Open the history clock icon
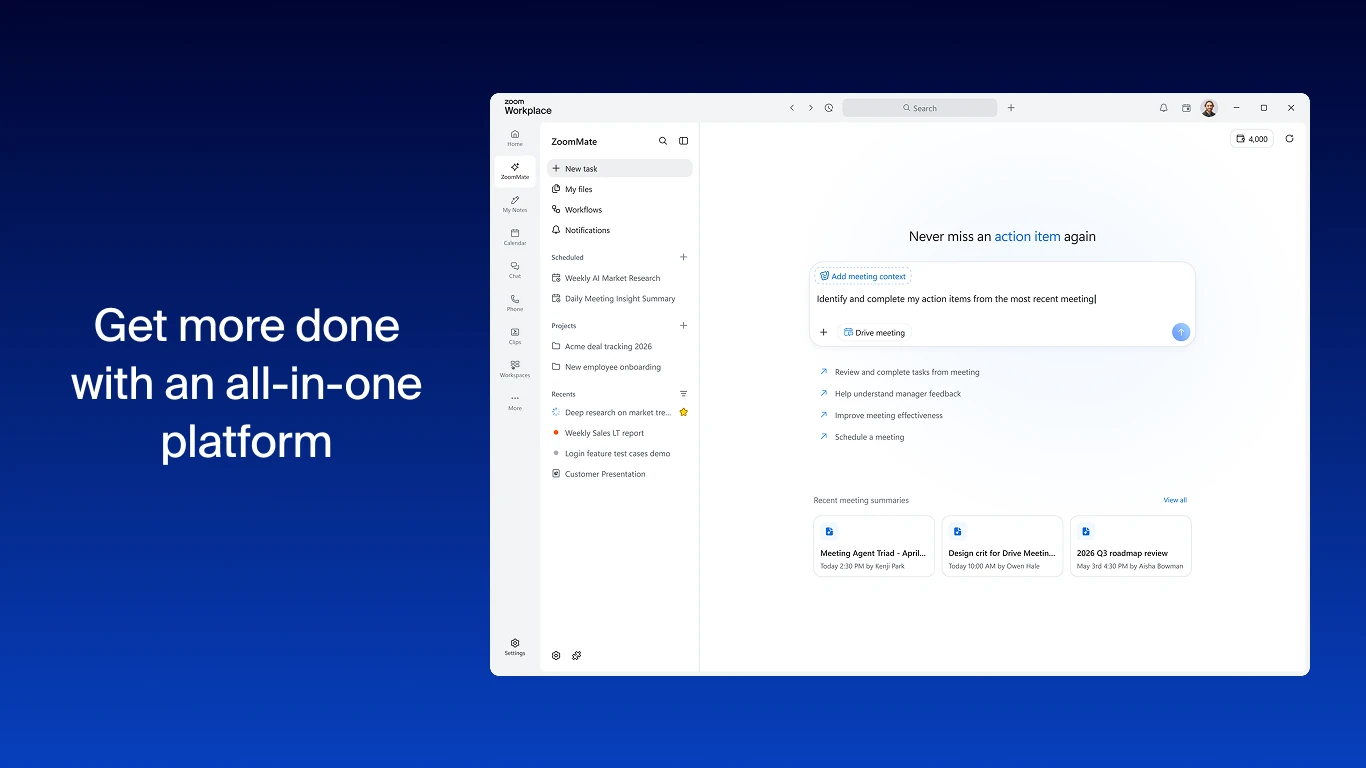1366x768 pixels. pyautogui.click(x=829, y=108)
